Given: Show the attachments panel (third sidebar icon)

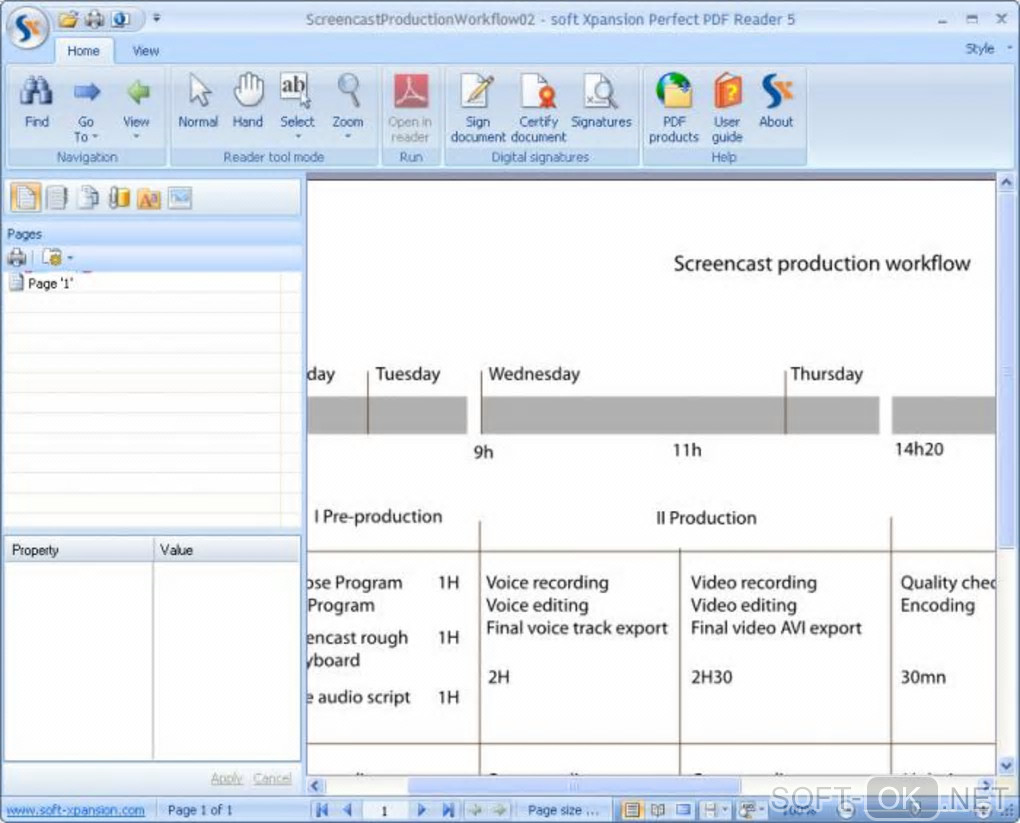Looking at the screenshot, I should point(87,198).
